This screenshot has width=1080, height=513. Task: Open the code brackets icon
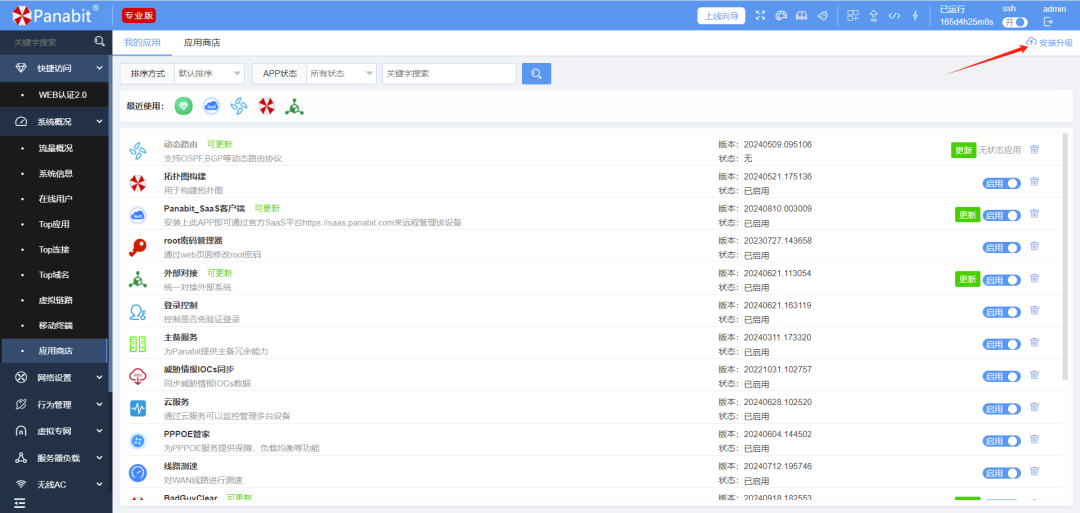click(x=894, y=16)
